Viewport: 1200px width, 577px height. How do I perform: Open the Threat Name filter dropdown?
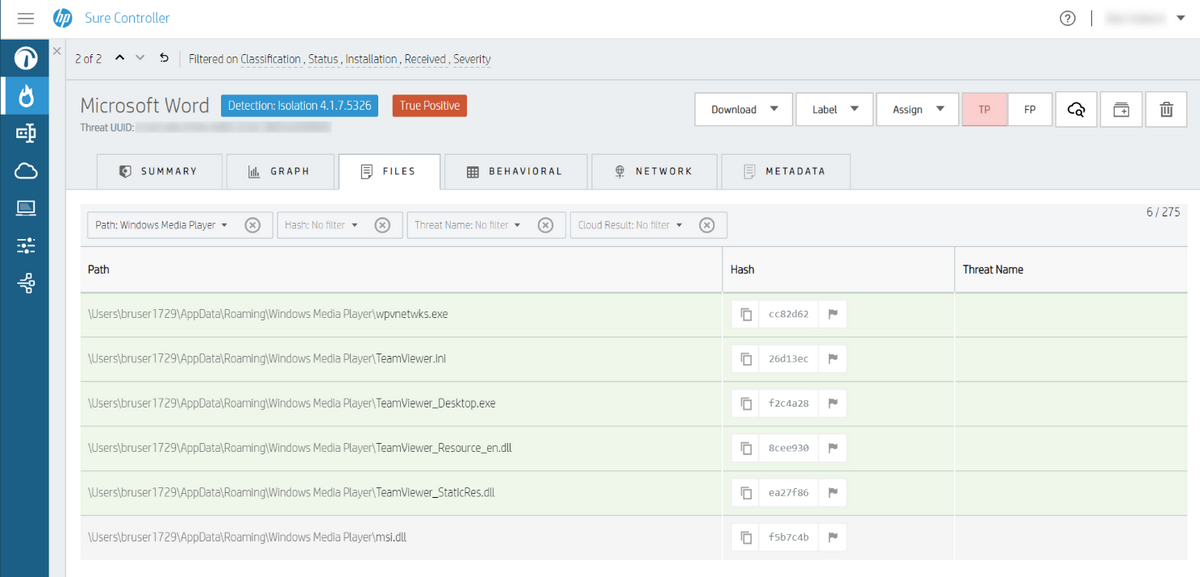[468, 225]
